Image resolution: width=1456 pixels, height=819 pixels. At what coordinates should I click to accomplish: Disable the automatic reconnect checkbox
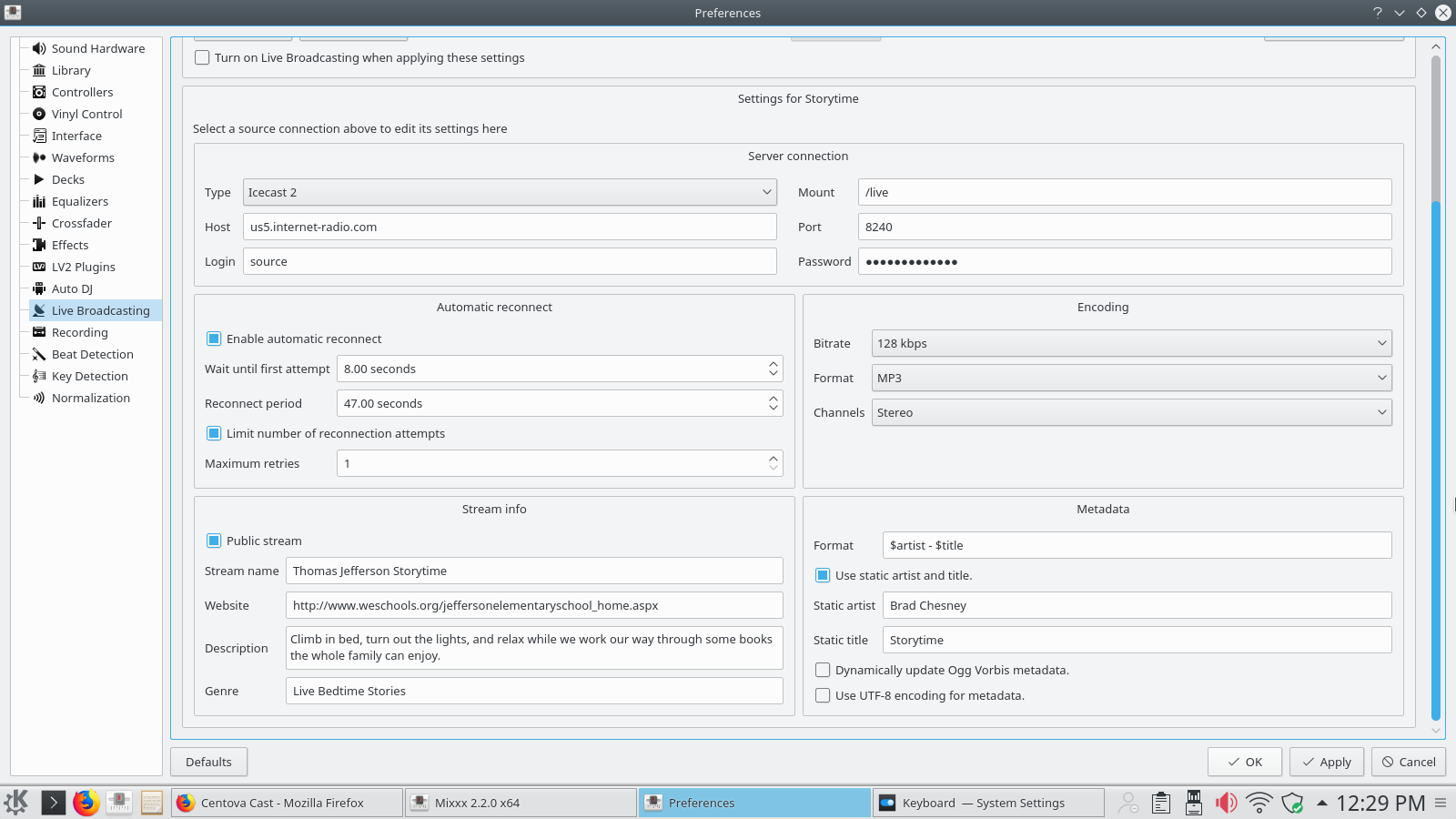click(214, 339)
